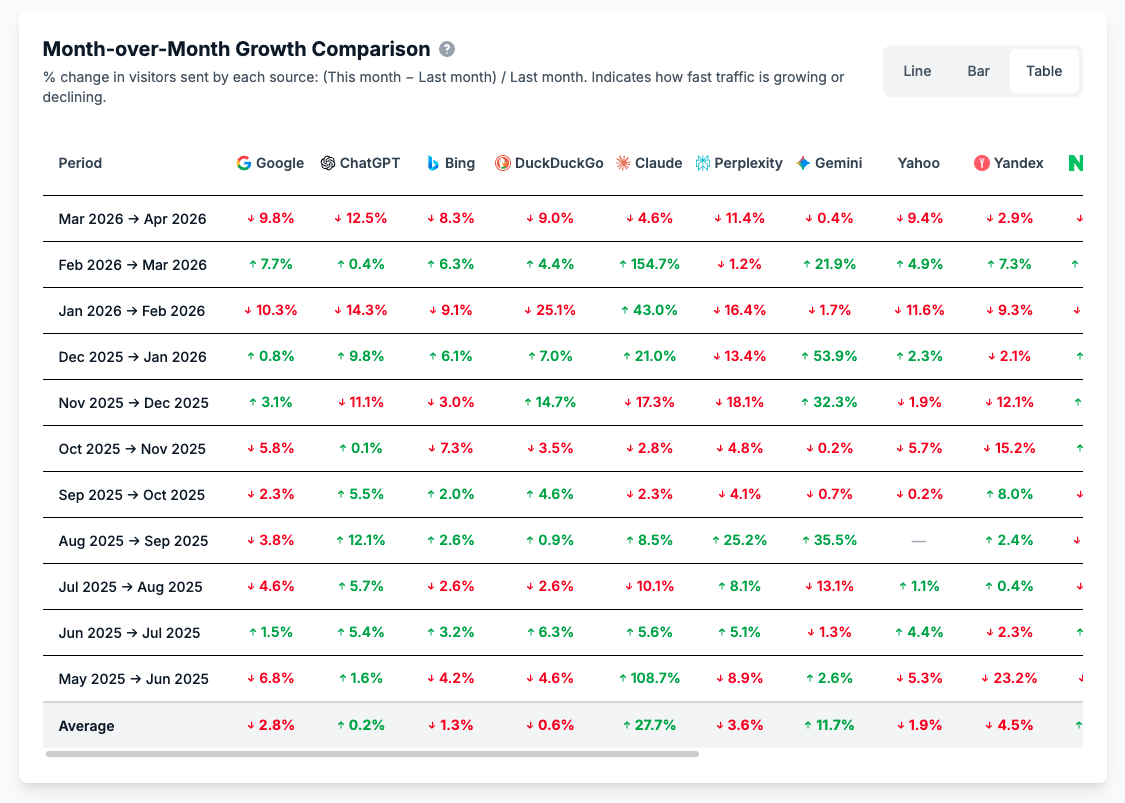Select the May 2025 → Jun 2025 row label
This screenshot has width=1125, height=803.
tap(133, 678)
